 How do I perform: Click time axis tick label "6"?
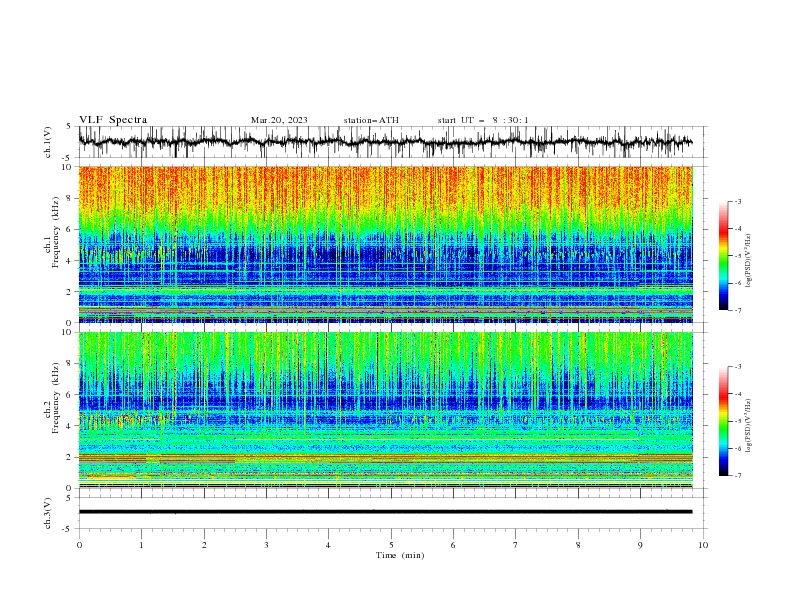pos(453,545)
